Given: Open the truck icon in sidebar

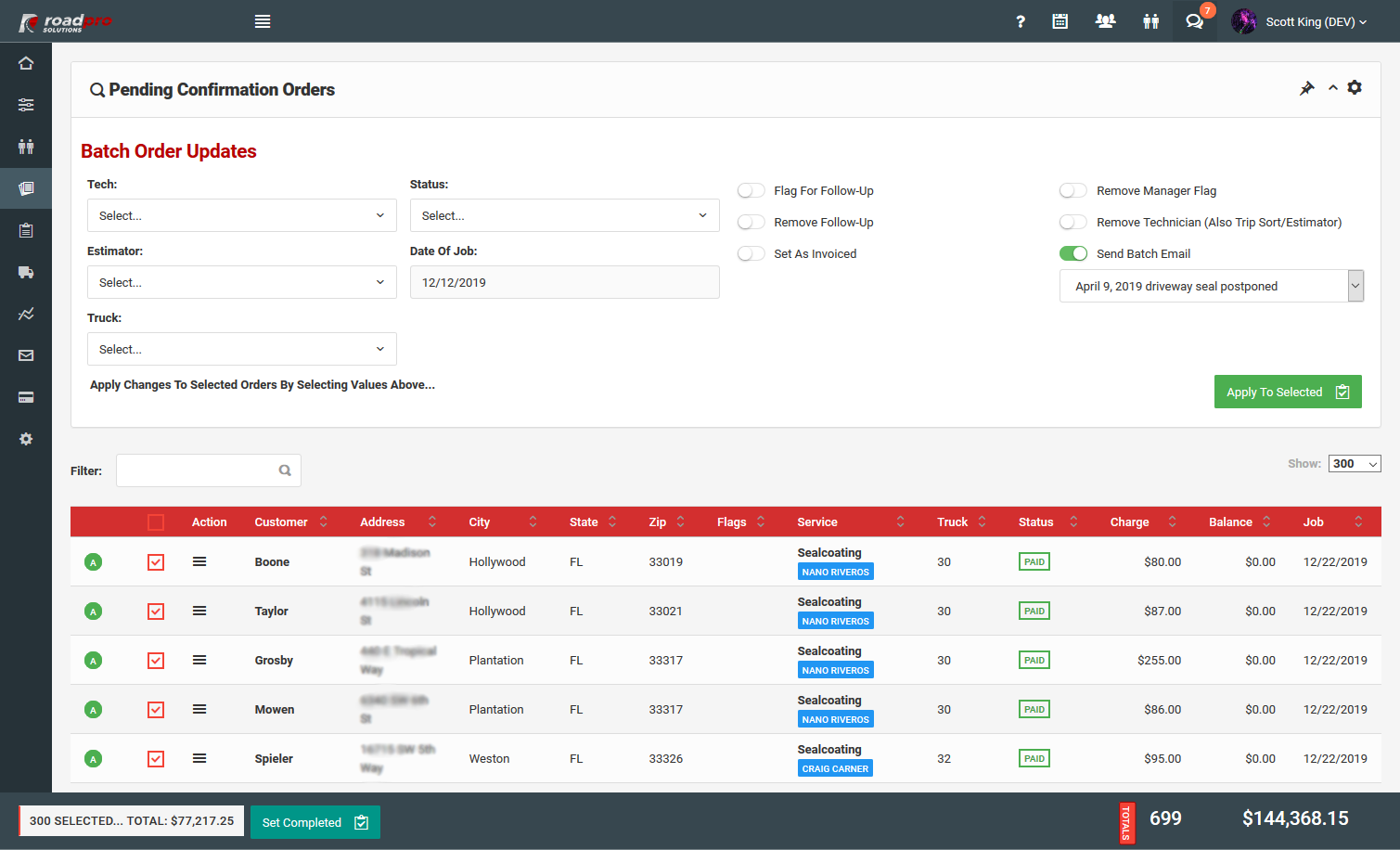Looking at the screenshot, I should [x=26, y=272].
